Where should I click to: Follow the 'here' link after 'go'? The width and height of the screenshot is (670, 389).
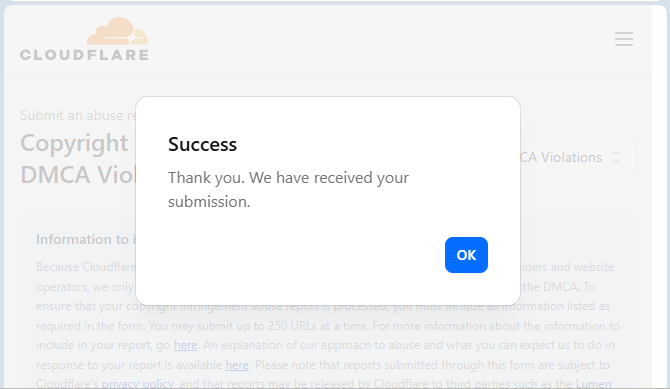(185, 345)
